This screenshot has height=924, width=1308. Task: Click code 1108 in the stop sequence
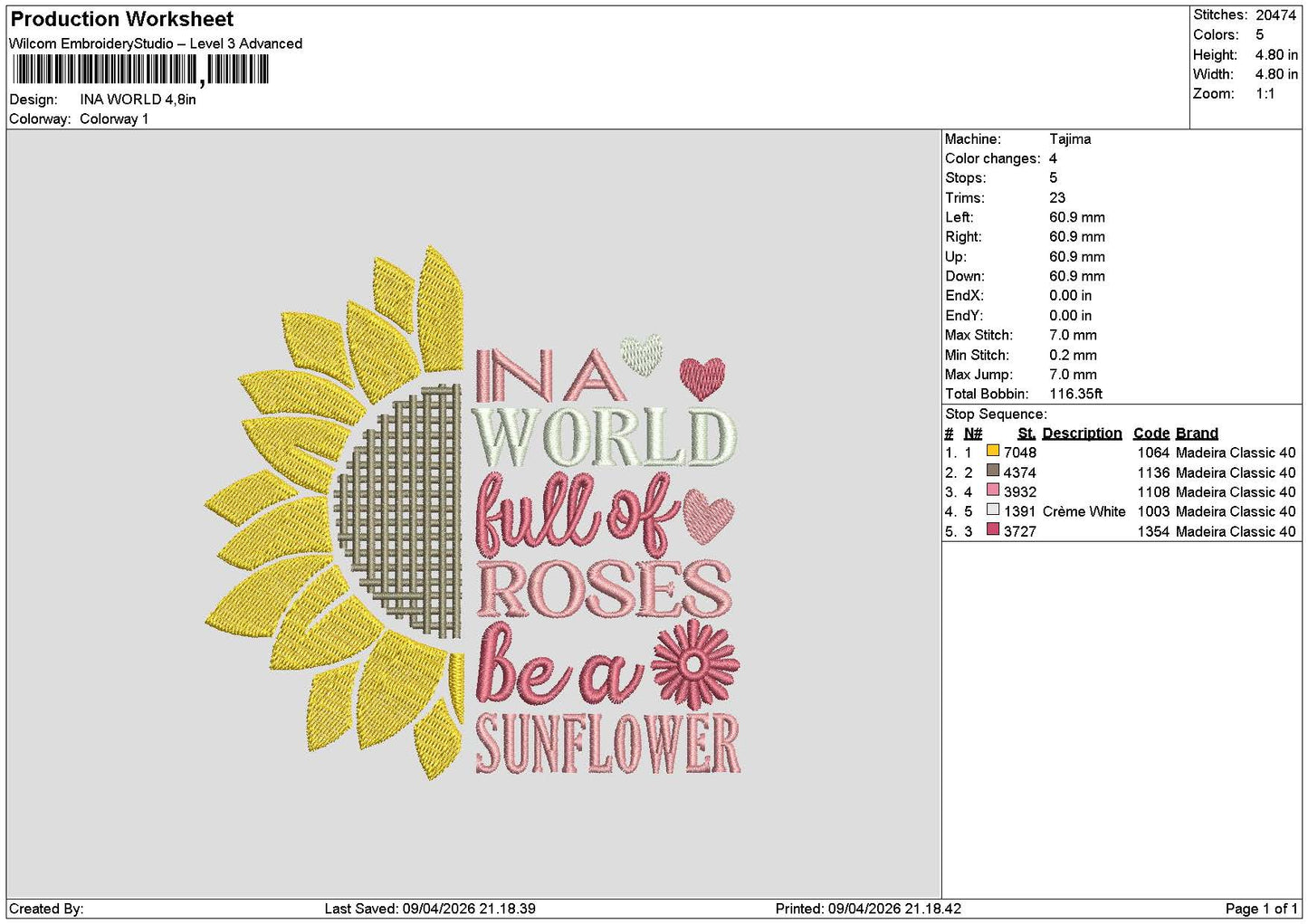coord(1153,492)
